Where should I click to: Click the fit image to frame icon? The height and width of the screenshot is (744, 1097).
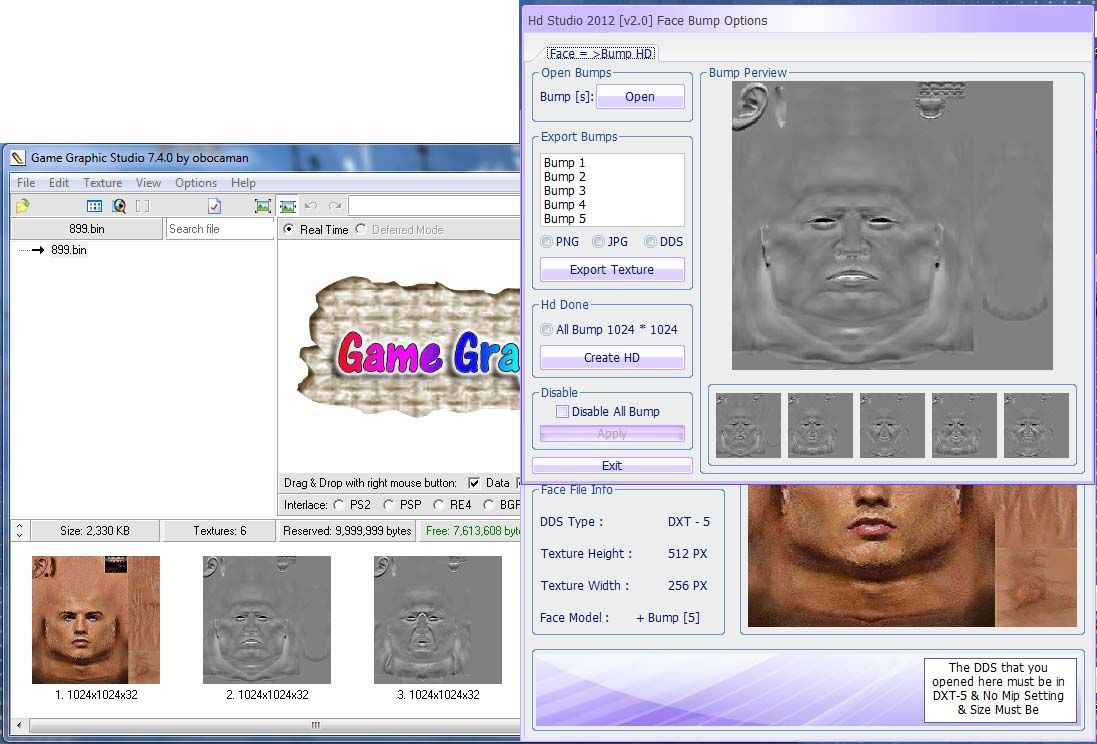263,206
